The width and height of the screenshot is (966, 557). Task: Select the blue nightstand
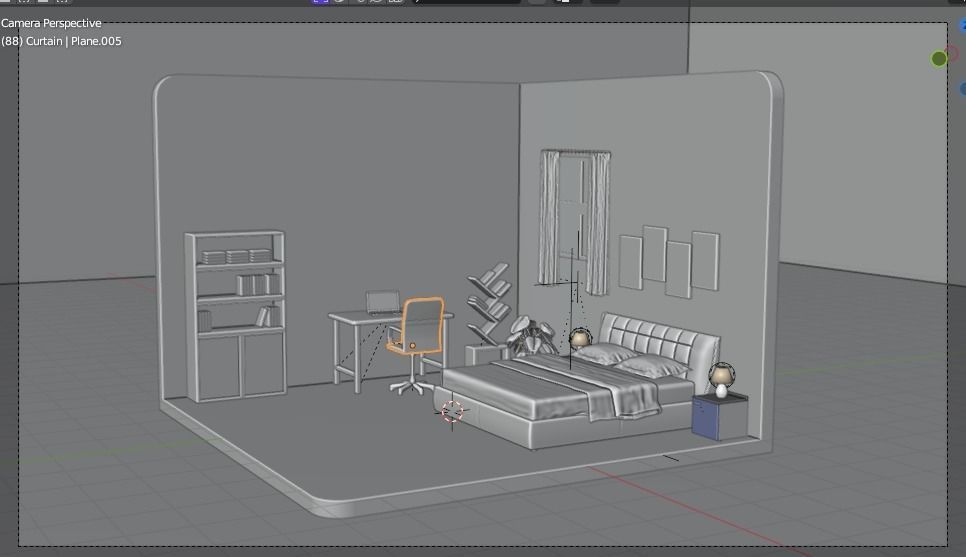click(x=720, y=416)
